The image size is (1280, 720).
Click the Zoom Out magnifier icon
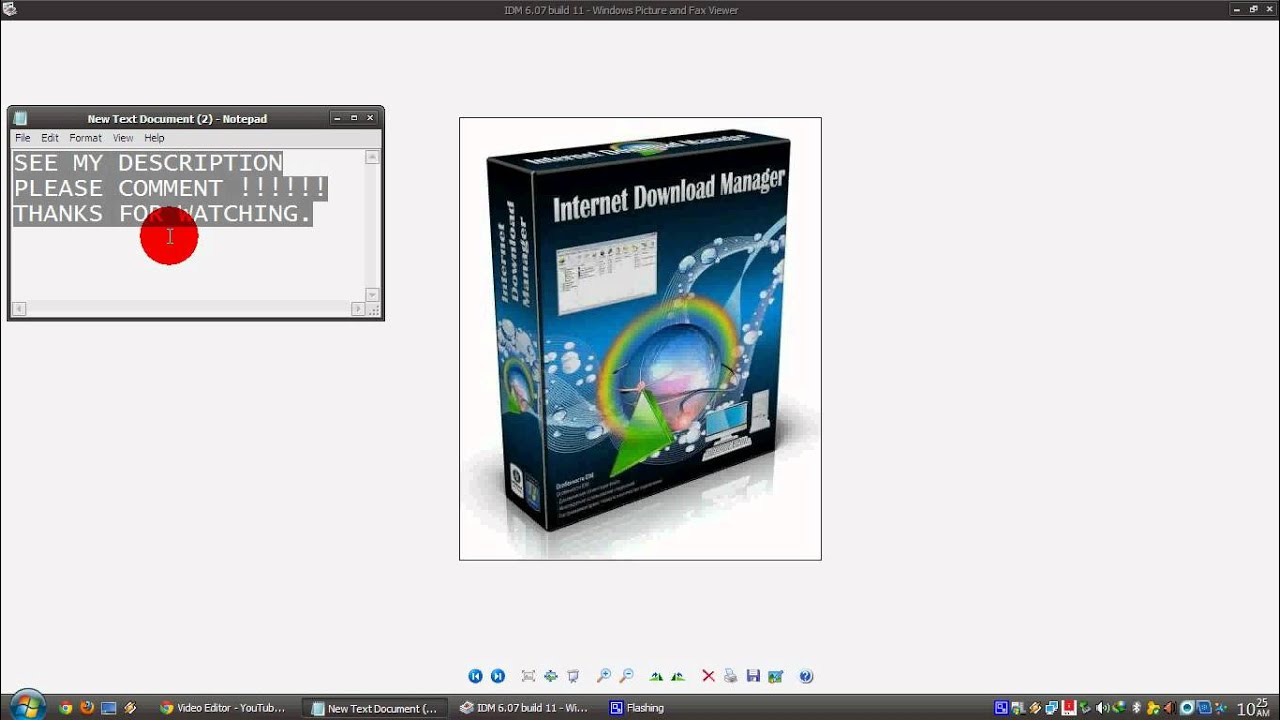coord(626,676)
